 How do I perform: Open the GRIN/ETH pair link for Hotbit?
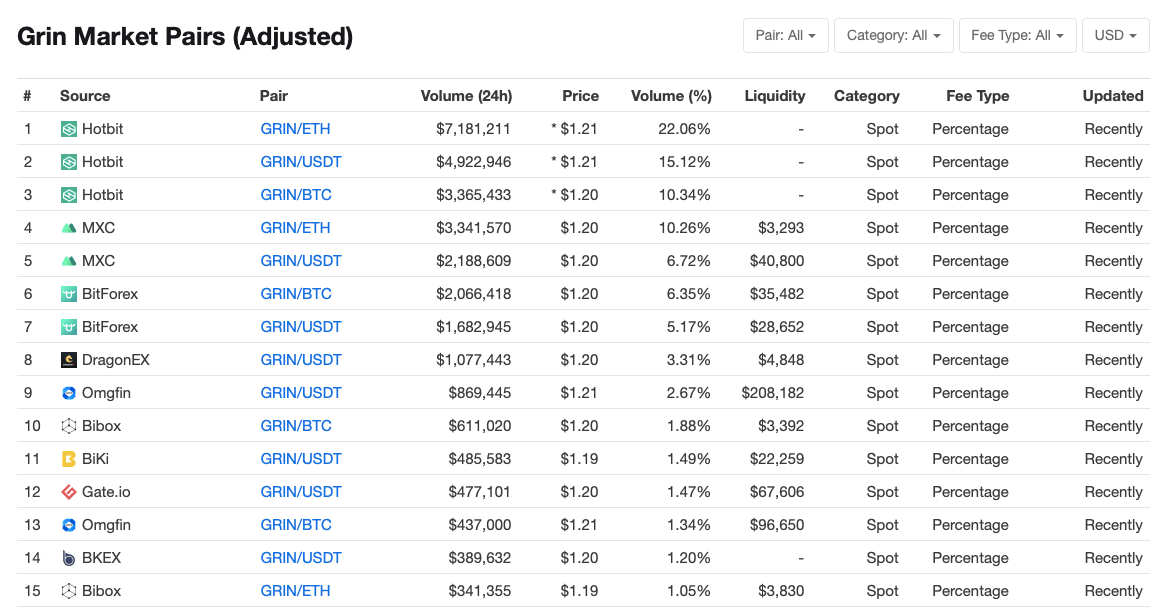[x=295, y=129]
